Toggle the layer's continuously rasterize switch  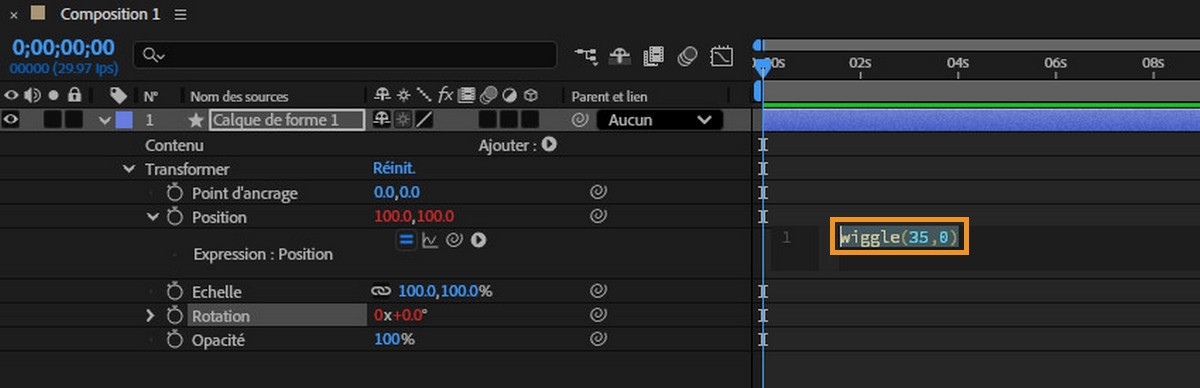[x=402, y=120]
